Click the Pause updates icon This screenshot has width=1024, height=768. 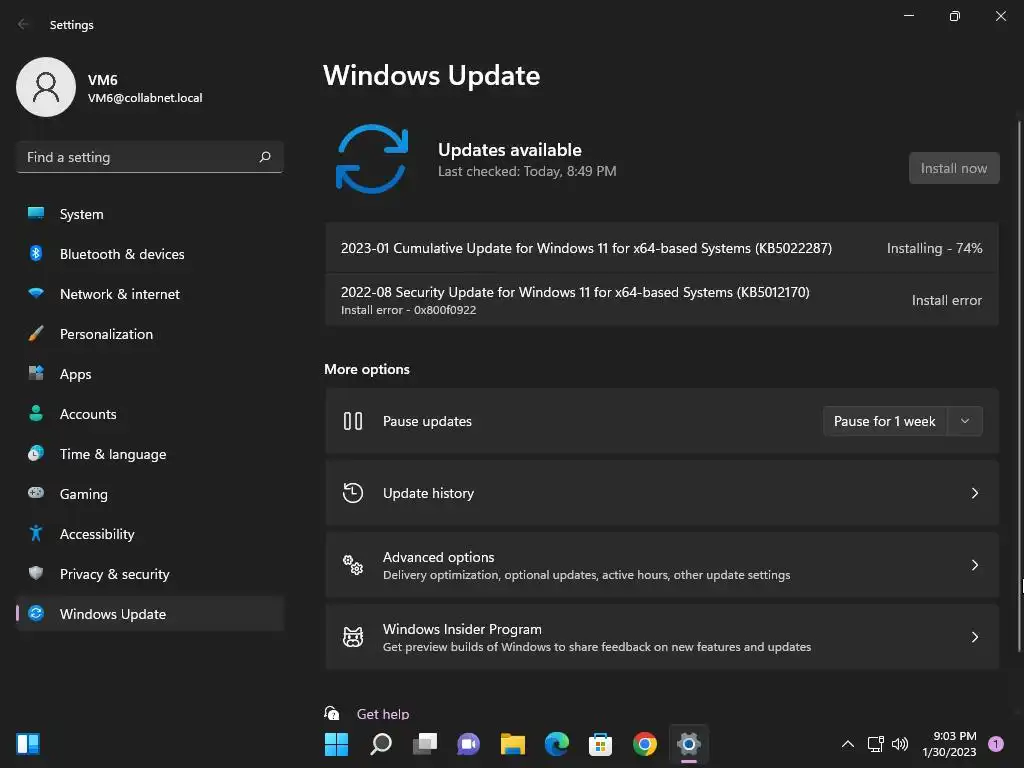coord(353,421)
